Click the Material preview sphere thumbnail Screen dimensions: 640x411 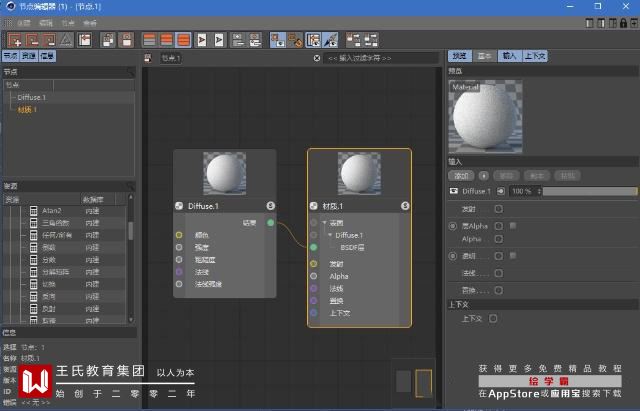485,116
